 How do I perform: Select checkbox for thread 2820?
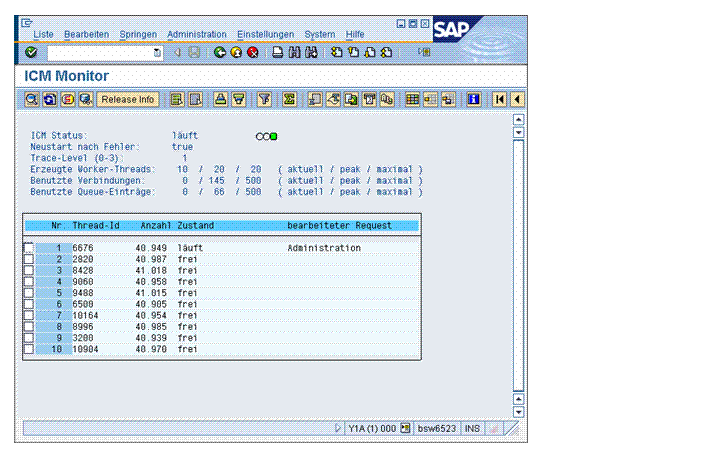click(x=29, y=259)
